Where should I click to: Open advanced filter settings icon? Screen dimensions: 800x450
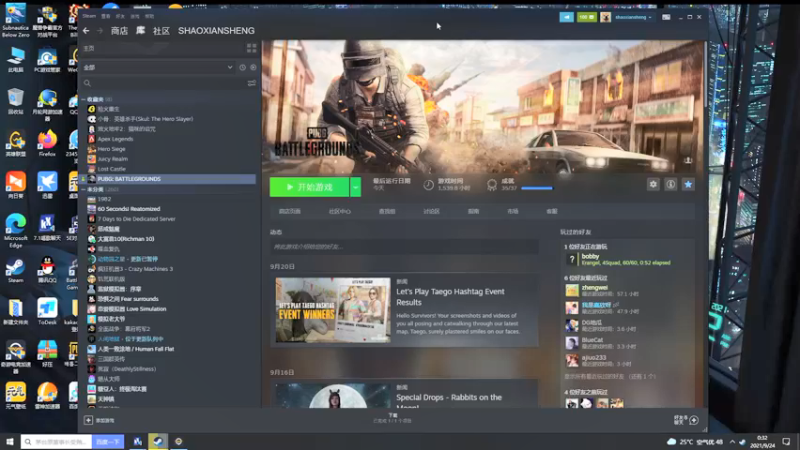(x=252, y=83)
